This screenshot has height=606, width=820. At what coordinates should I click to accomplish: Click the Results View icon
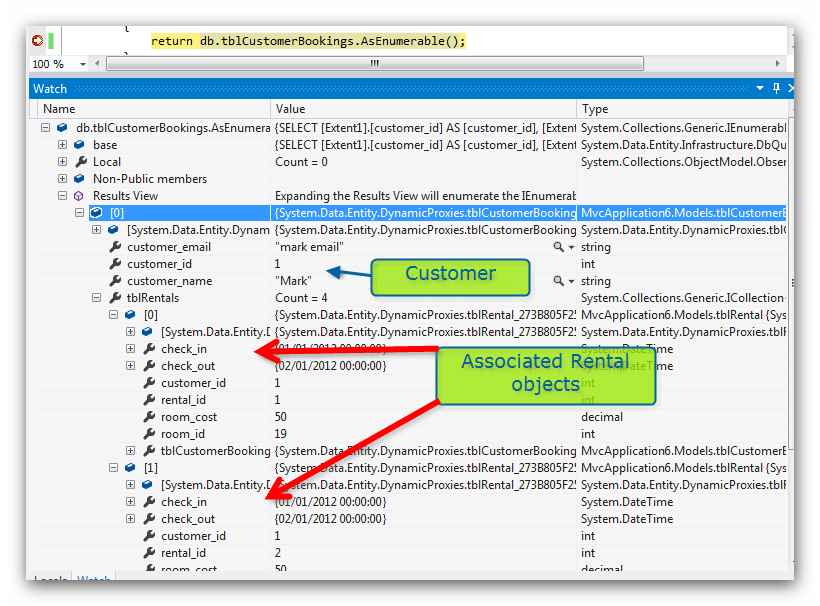click(x=78, y=196)
